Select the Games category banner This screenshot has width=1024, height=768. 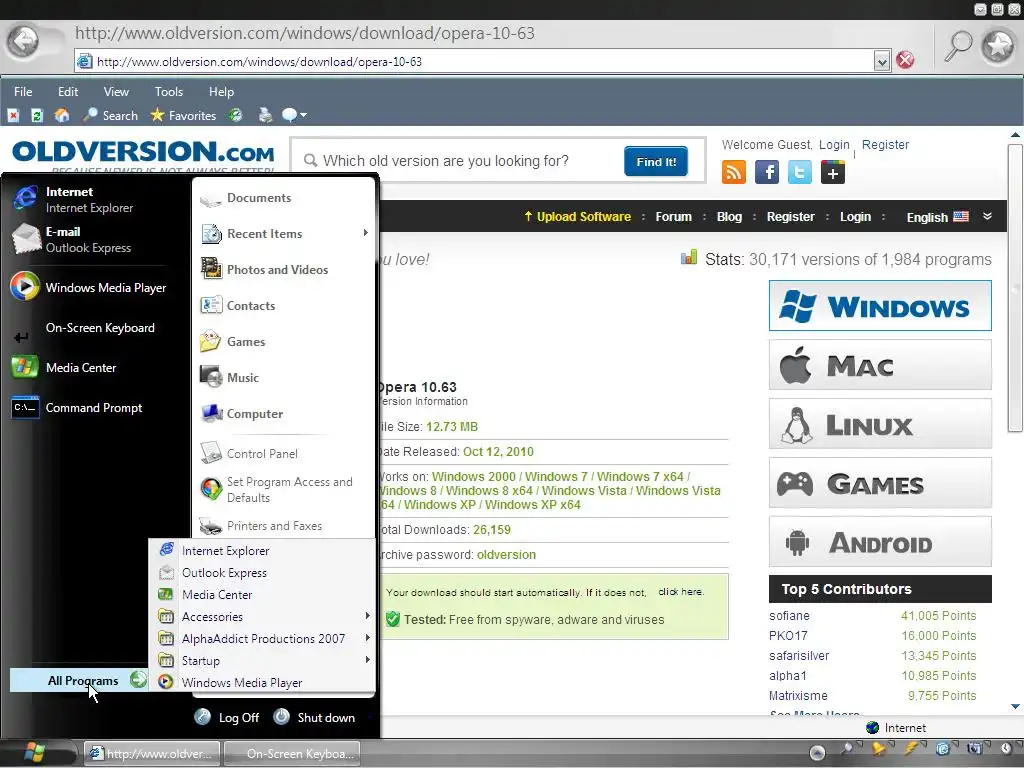[880, 483]
